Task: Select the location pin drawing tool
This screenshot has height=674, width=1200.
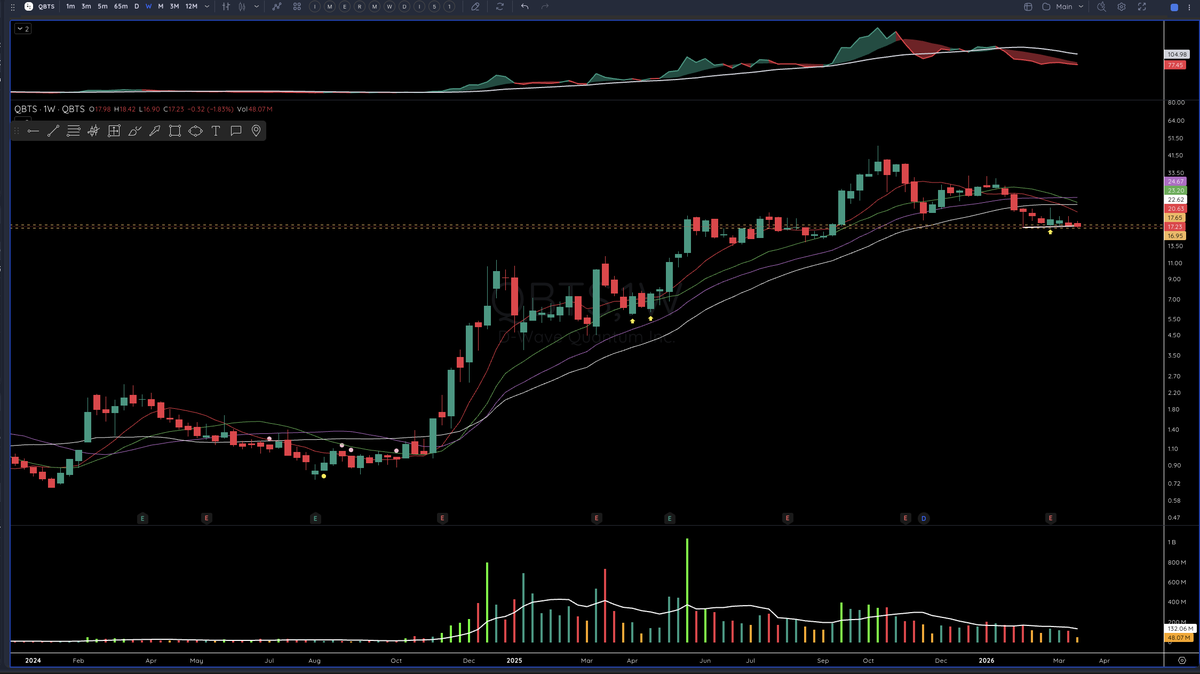Action: (x=256, y=131)
